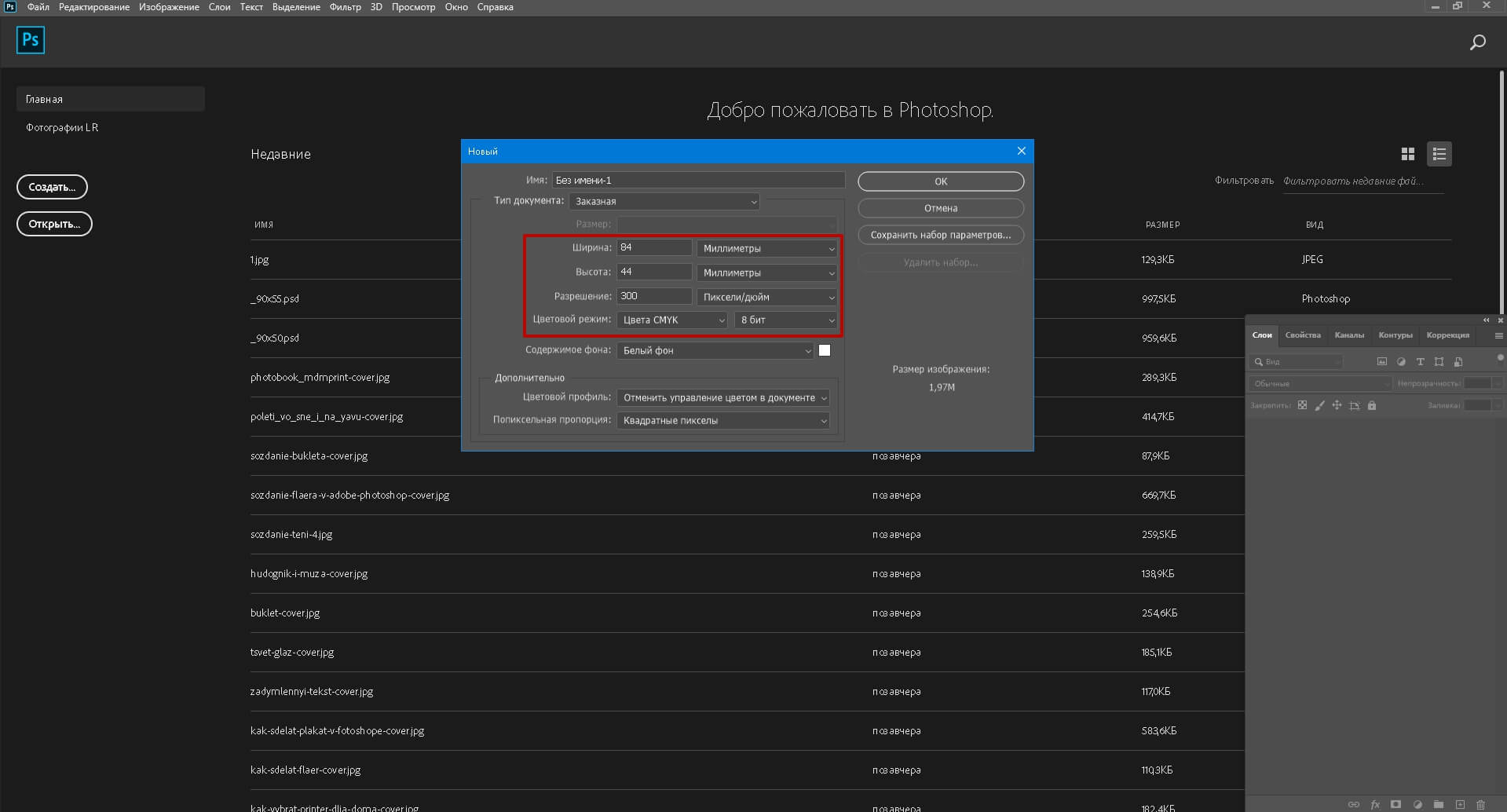Image resolution: width=1507 pixels, height=812 pixels.
Task: Switch to the Каналы tab
Action: [1349, 335]
